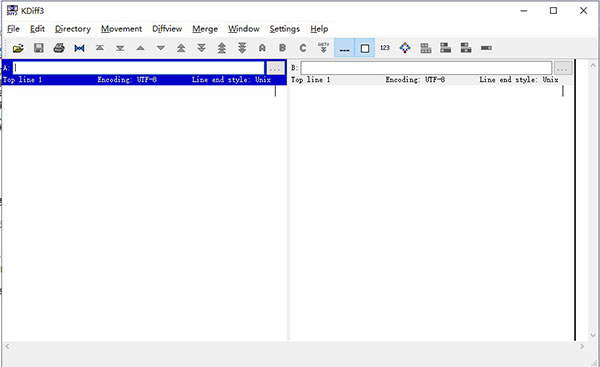The height and width of the screenshot is (367, 600).
Task: Toggle the 123 line numbers button
Action: (385, 48)
